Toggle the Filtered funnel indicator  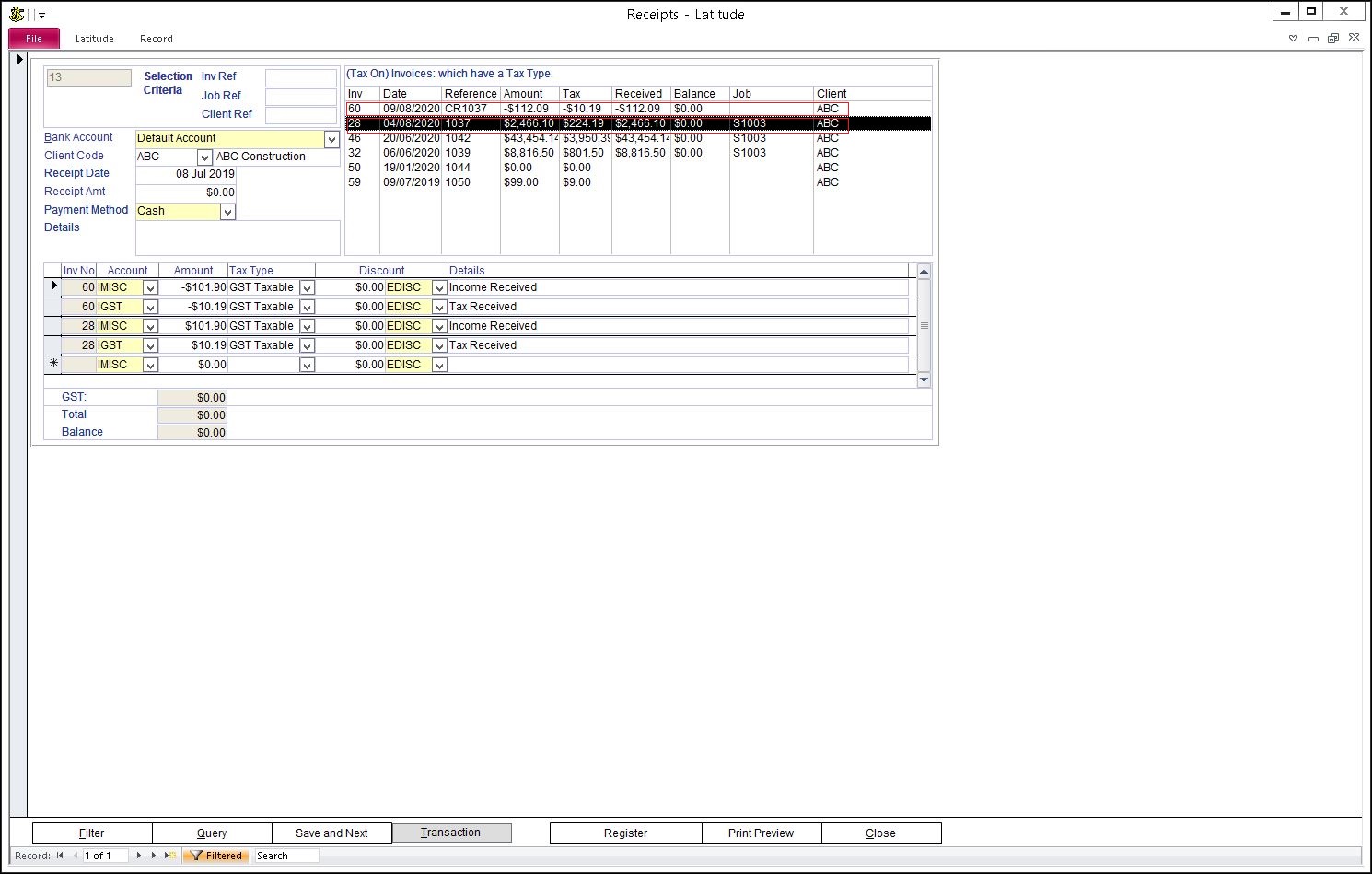[x=216, y=856]
